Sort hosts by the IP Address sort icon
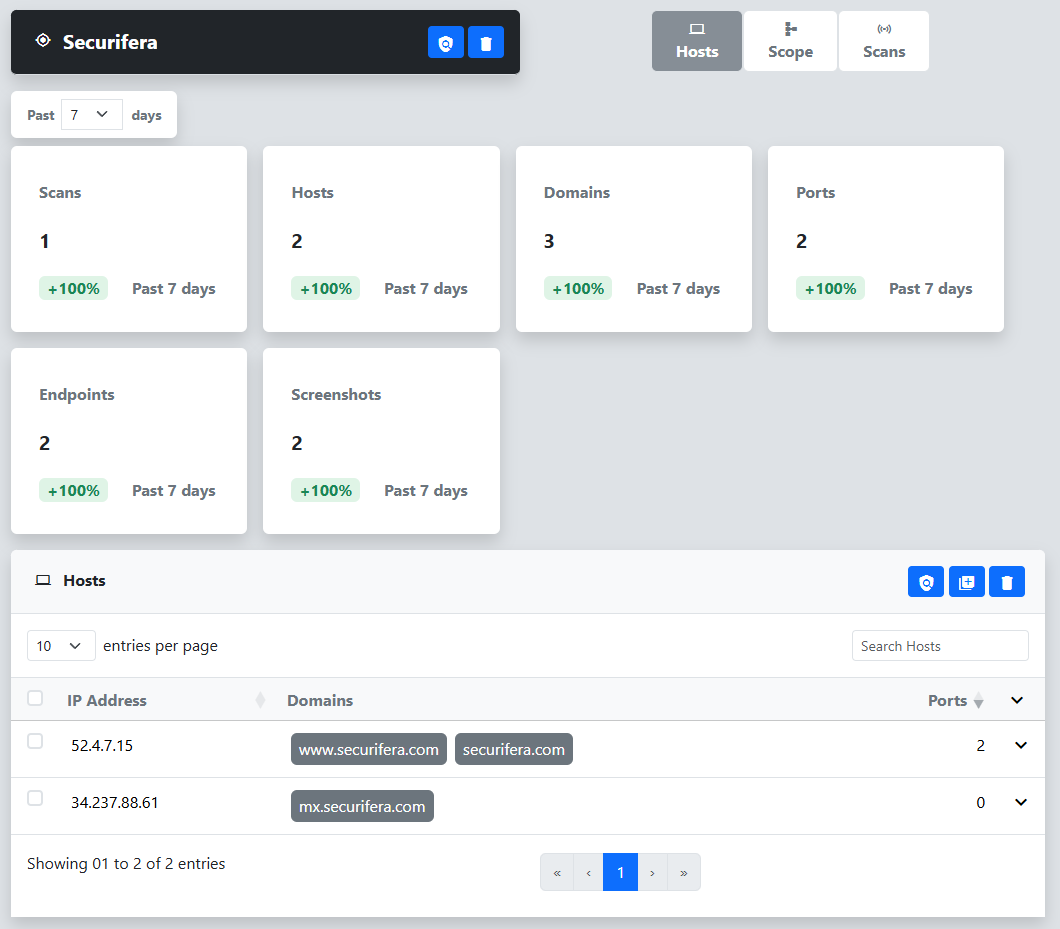The height and width of the screenshot is (929, 1060). (260, 700)
